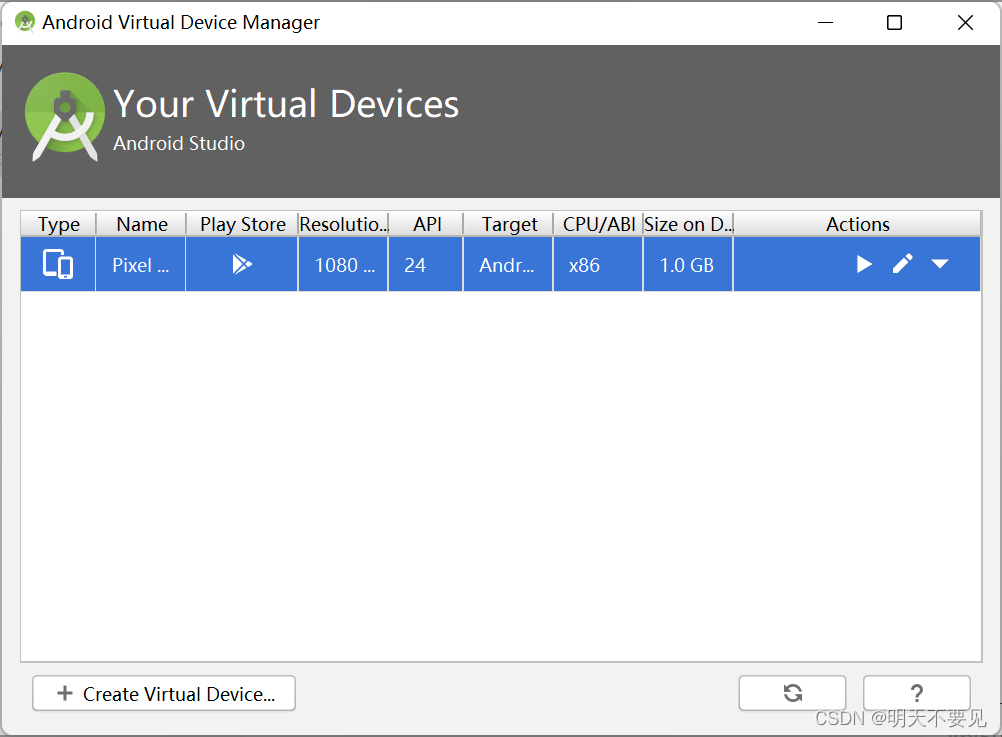Sort by the Type column header
Viewport: 1002px width, 737px height.
[58, 224]
